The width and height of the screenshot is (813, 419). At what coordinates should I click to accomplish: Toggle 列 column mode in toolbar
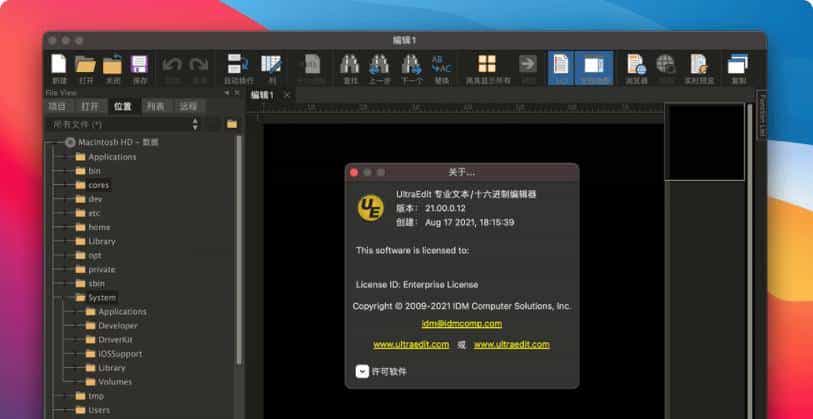tap(271, 64)
